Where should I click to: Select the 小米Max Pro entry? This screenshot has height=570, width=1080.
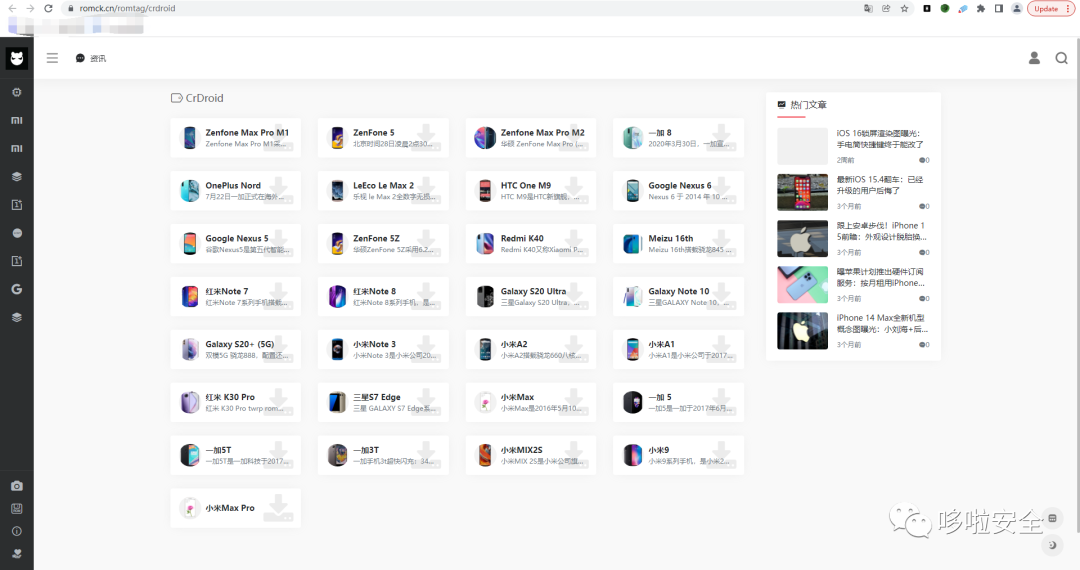tap(236, 509)
